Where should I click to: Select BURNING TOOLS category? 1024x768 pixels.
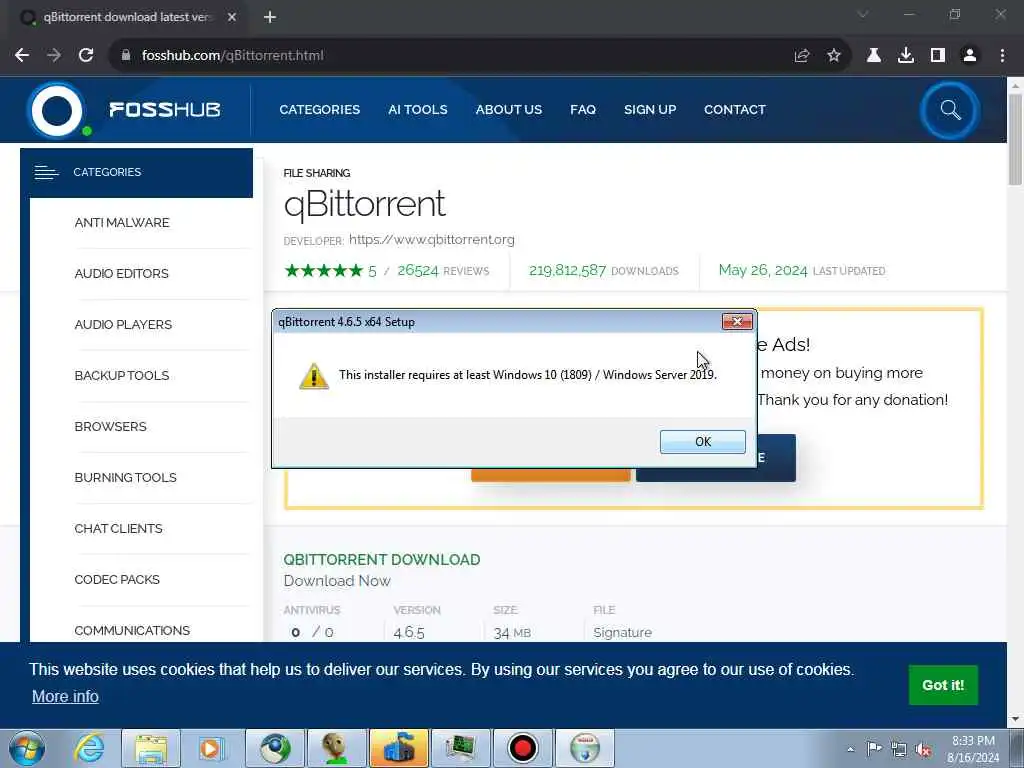pos(125,477)
